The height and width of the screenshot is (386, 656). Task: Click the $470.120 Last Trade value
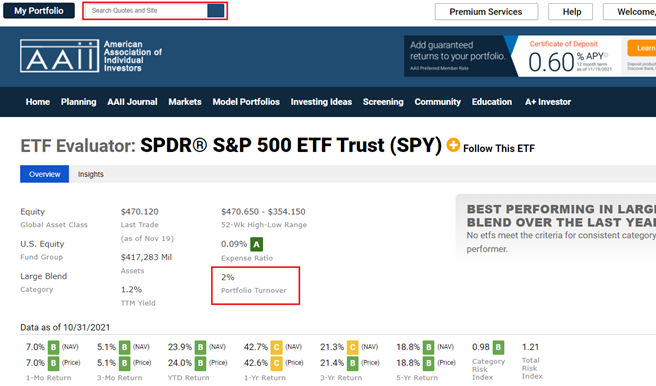click(x=140, y=212)
